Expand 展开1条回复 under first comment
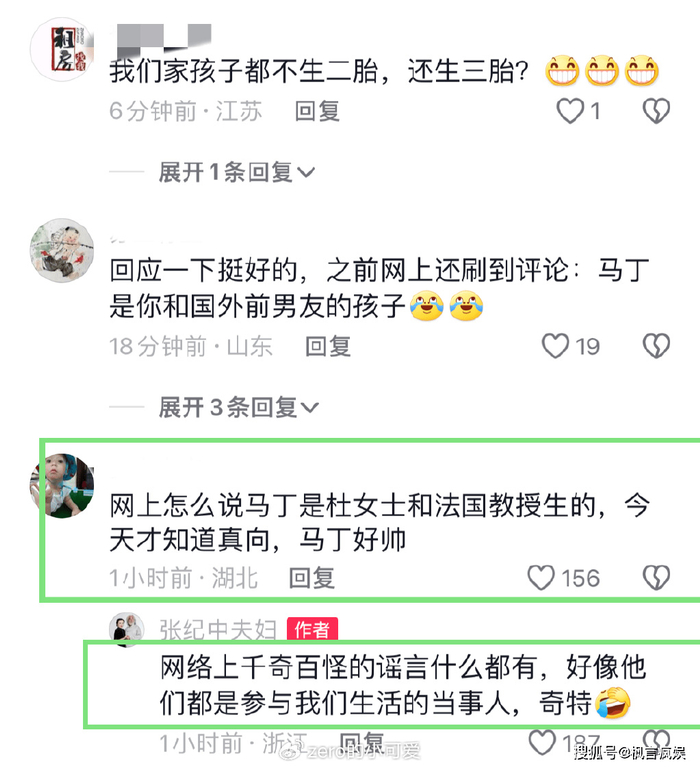Viewport: 700px width, 767px height. coord(237,172)
